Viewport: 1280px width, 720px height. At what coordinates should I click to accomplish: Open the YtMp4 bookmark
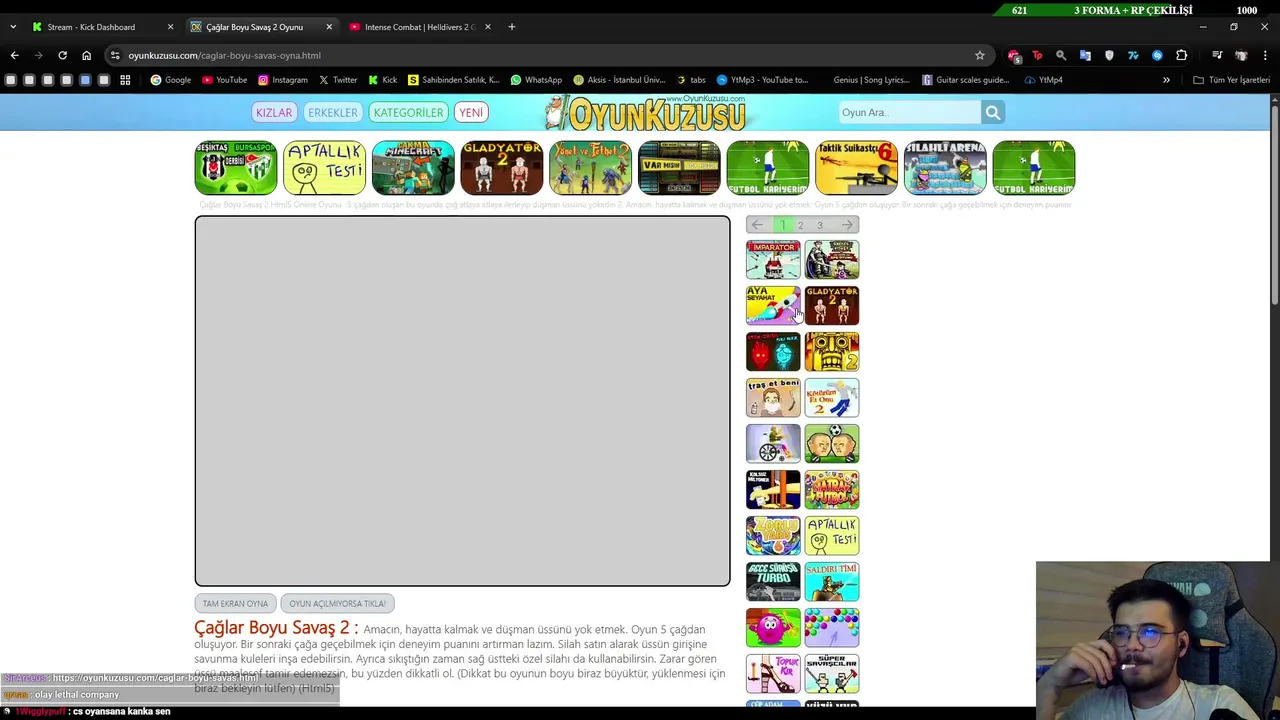click(1044, 80)
